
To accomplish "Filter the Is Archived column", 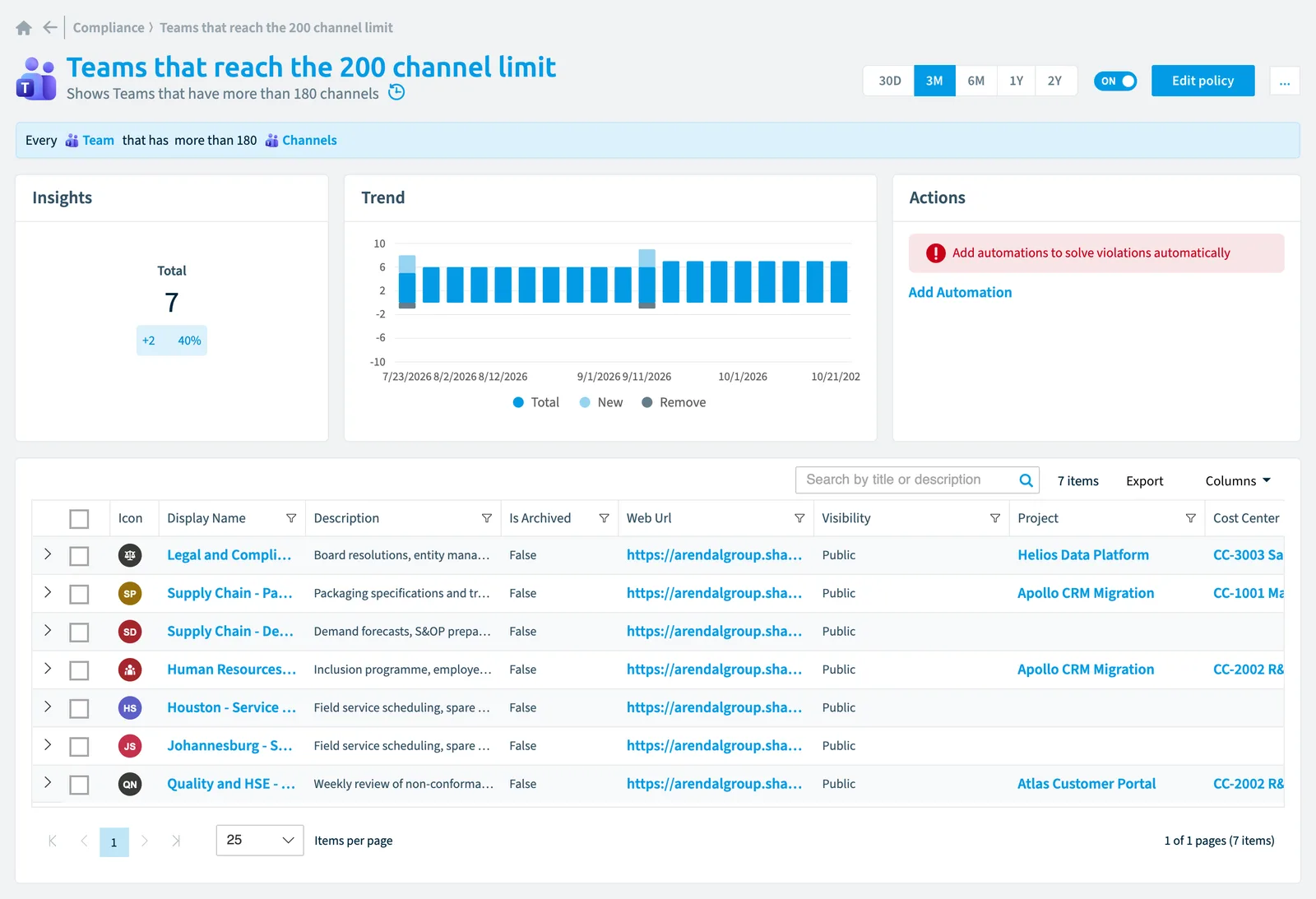I will tap(605, 518).
